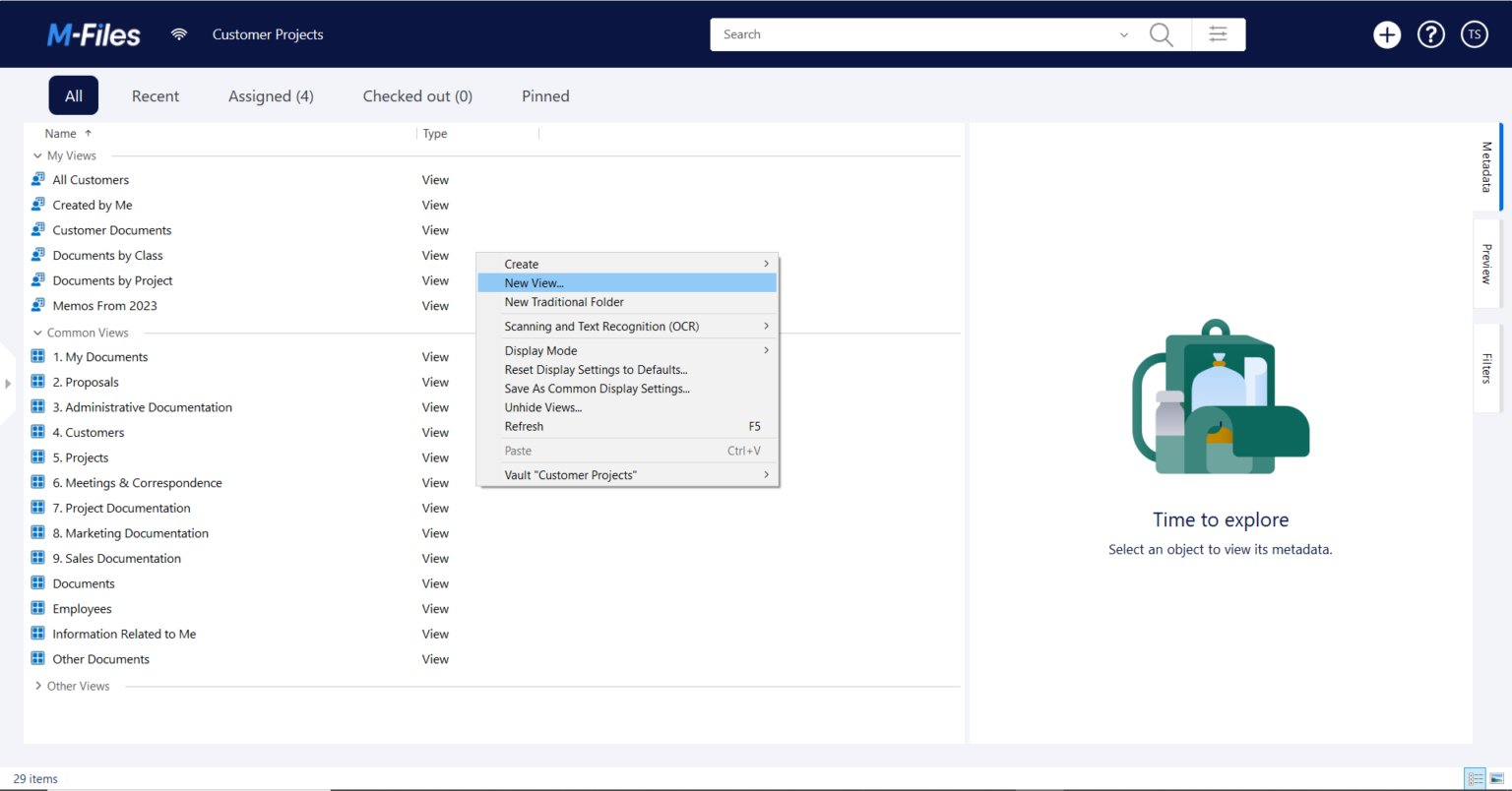Click the connection status icon beside Customer Projects

tap(179, 33)
